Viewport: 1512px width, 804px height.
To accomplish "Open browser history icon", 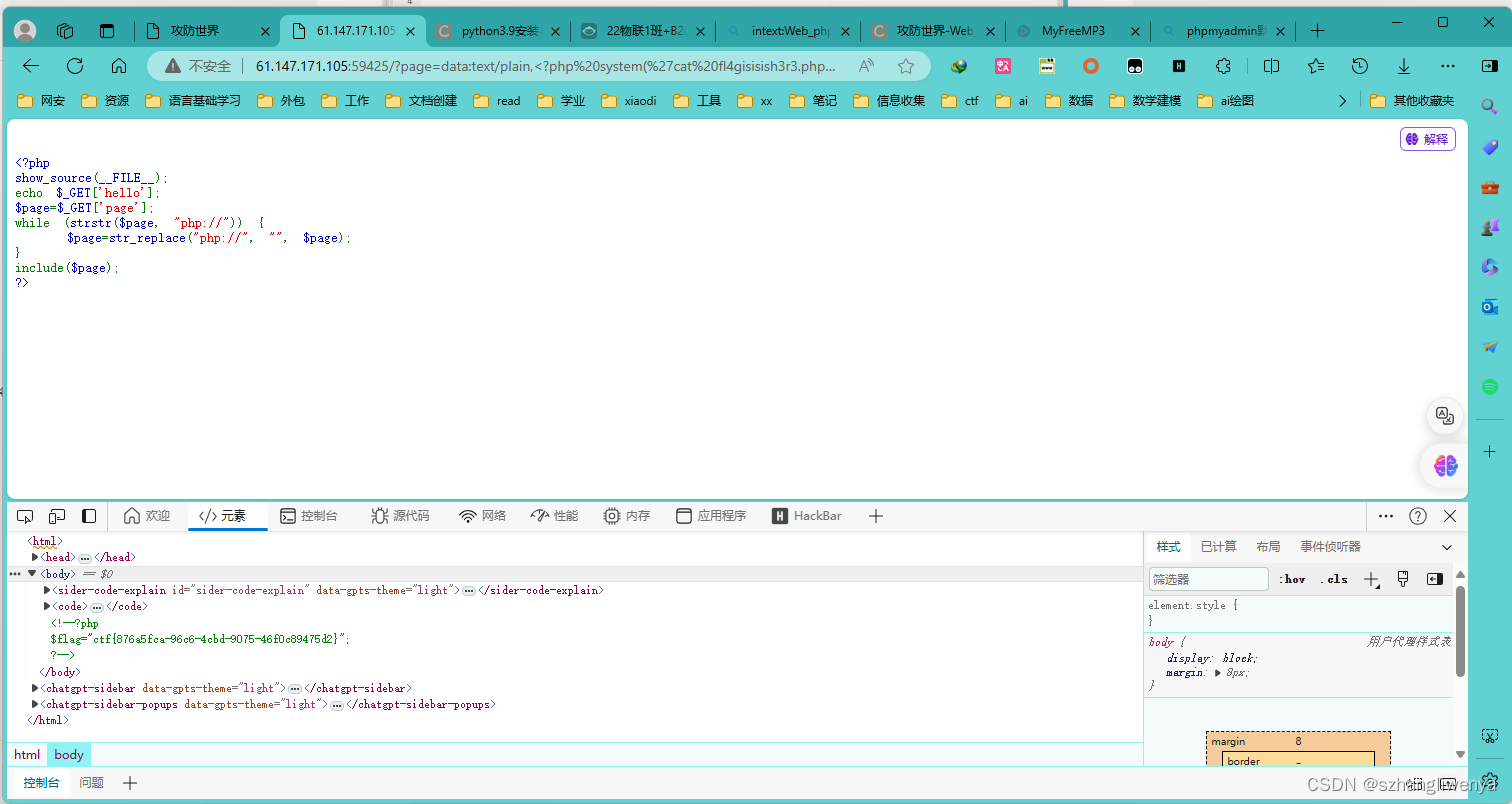I will [1359, 66].
